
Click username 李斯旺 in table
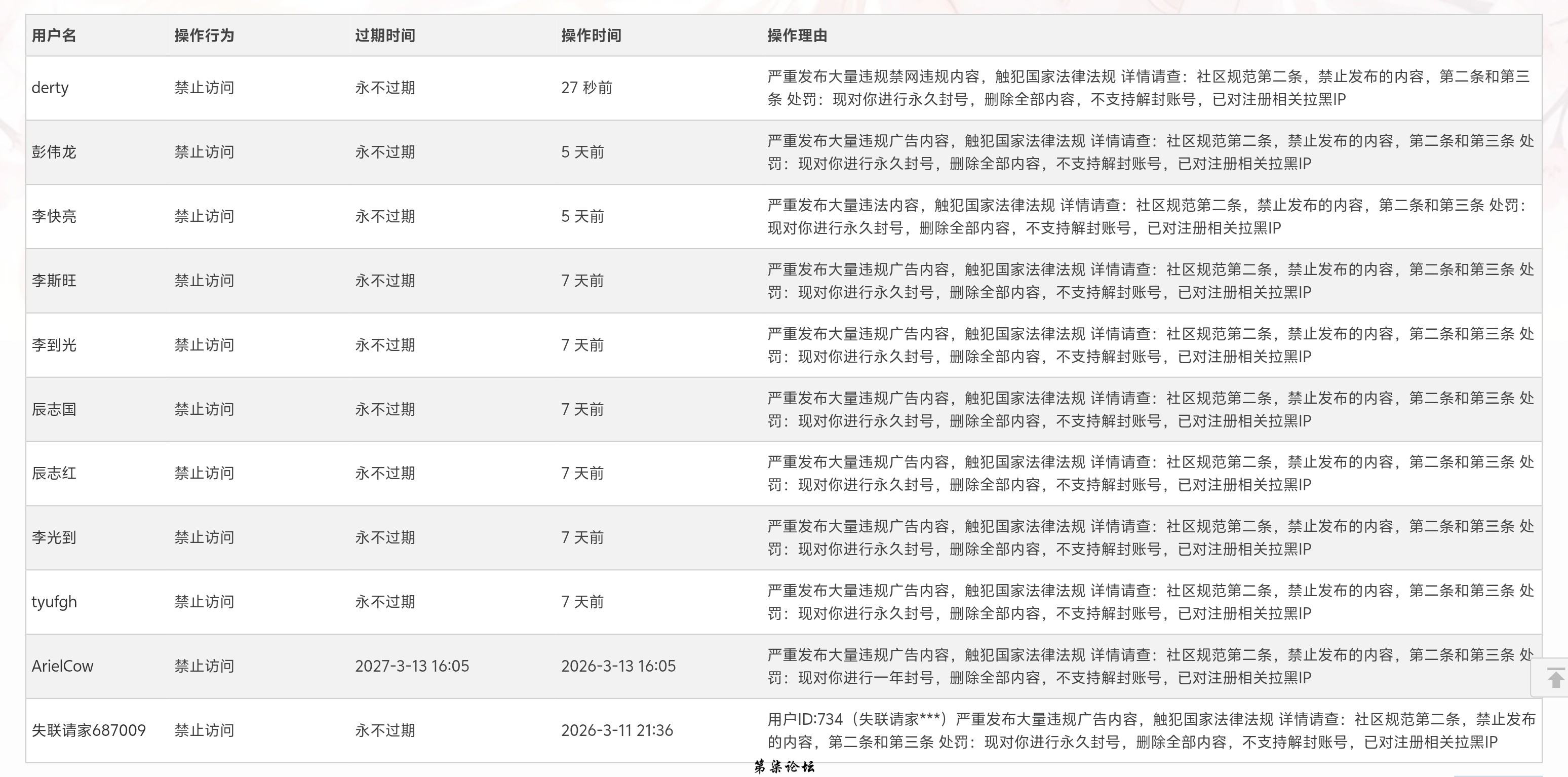[54, 281]
